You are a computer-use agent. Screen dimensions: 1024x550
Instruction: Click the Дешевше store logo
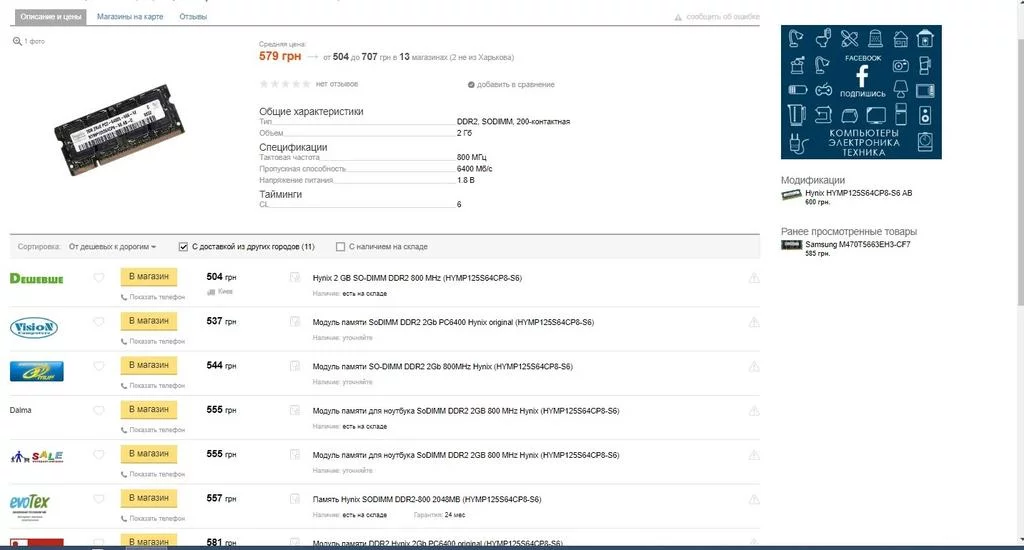click(37, 279)
